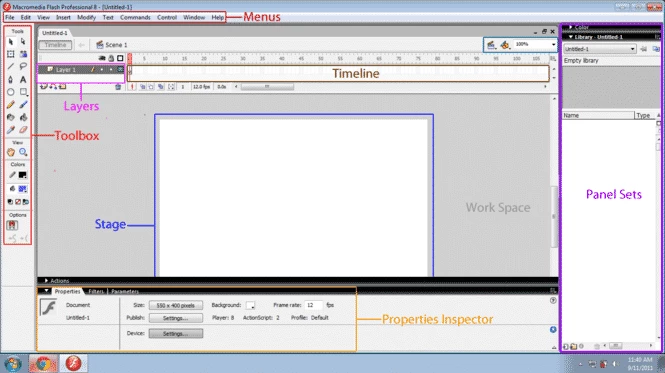This screenshot has width=665, height=373.
Task: Open the Background color swatch
Action: click(250, 305)
